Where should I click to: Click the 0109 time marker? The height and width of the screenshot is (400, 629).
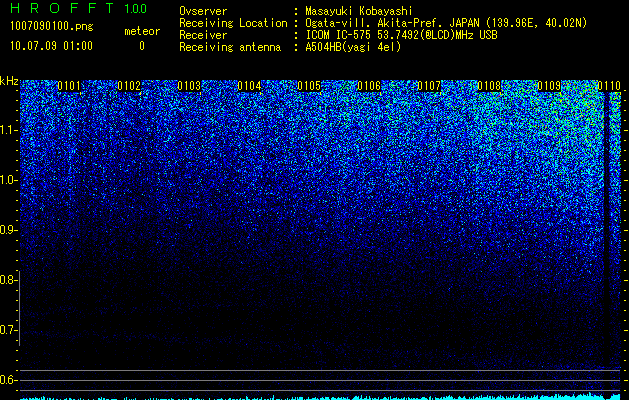549,86
